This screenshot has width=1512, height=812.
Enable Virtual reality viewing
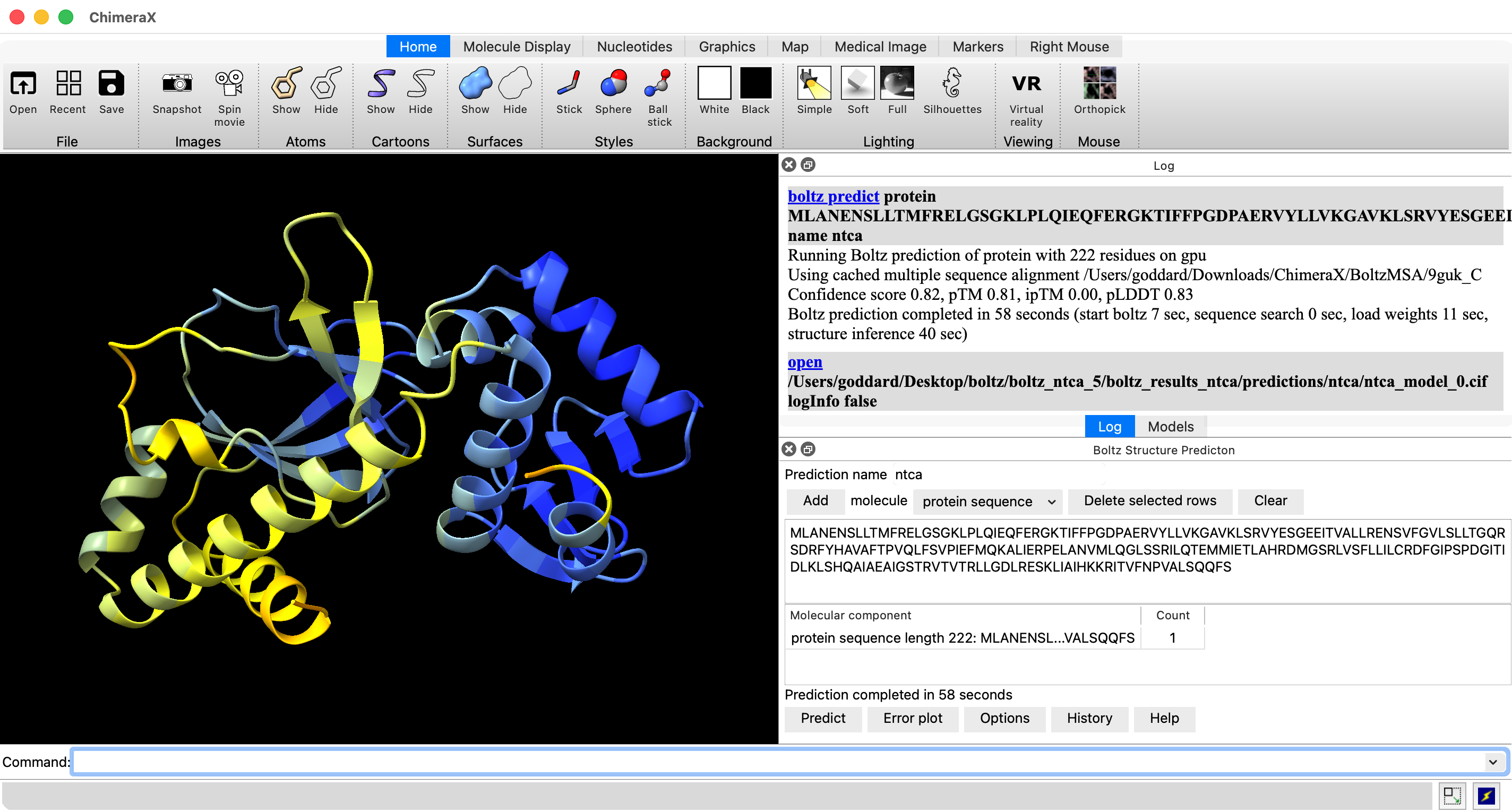point(1026,84)
